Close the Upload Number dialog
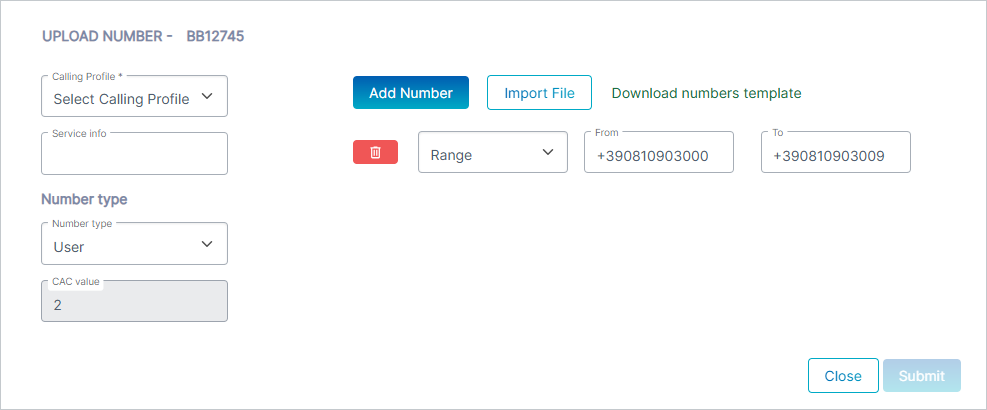This screenshot has height=410, width=987. pyautogui.click(x=842, y=376)
